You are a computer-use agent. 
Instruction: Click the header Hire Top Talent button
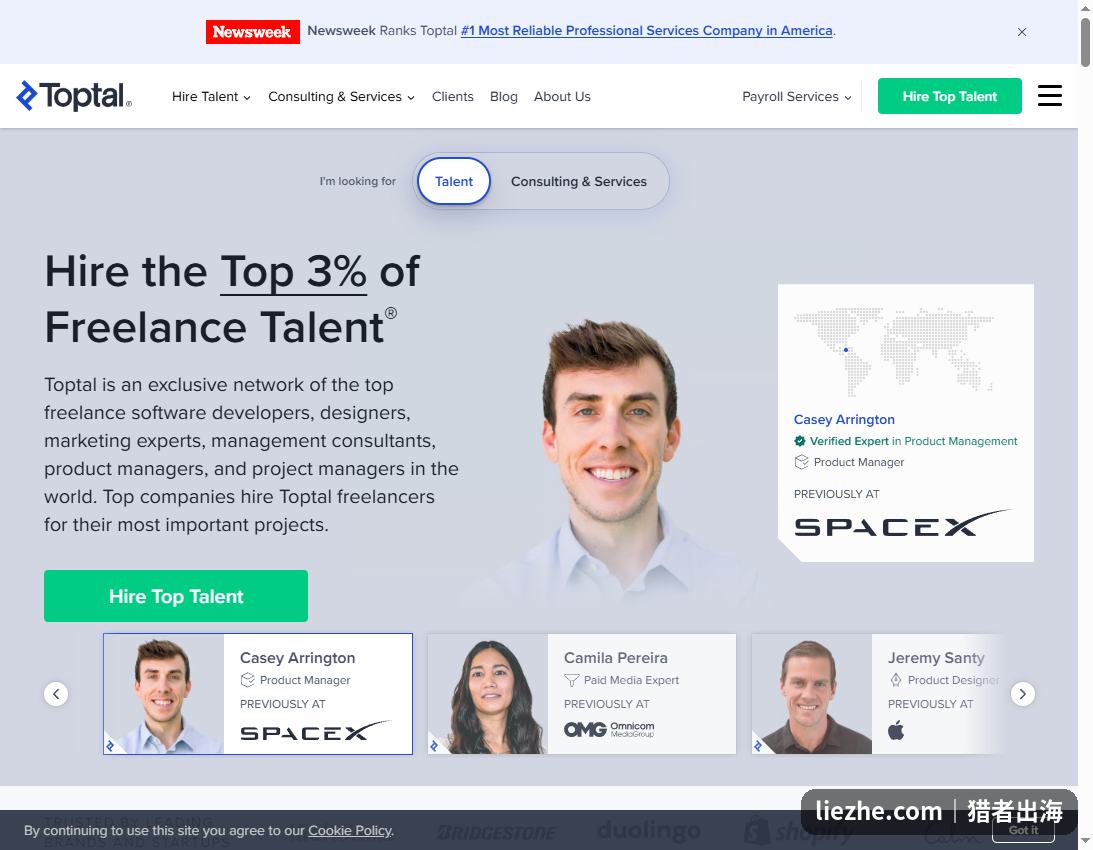point(949,96)
